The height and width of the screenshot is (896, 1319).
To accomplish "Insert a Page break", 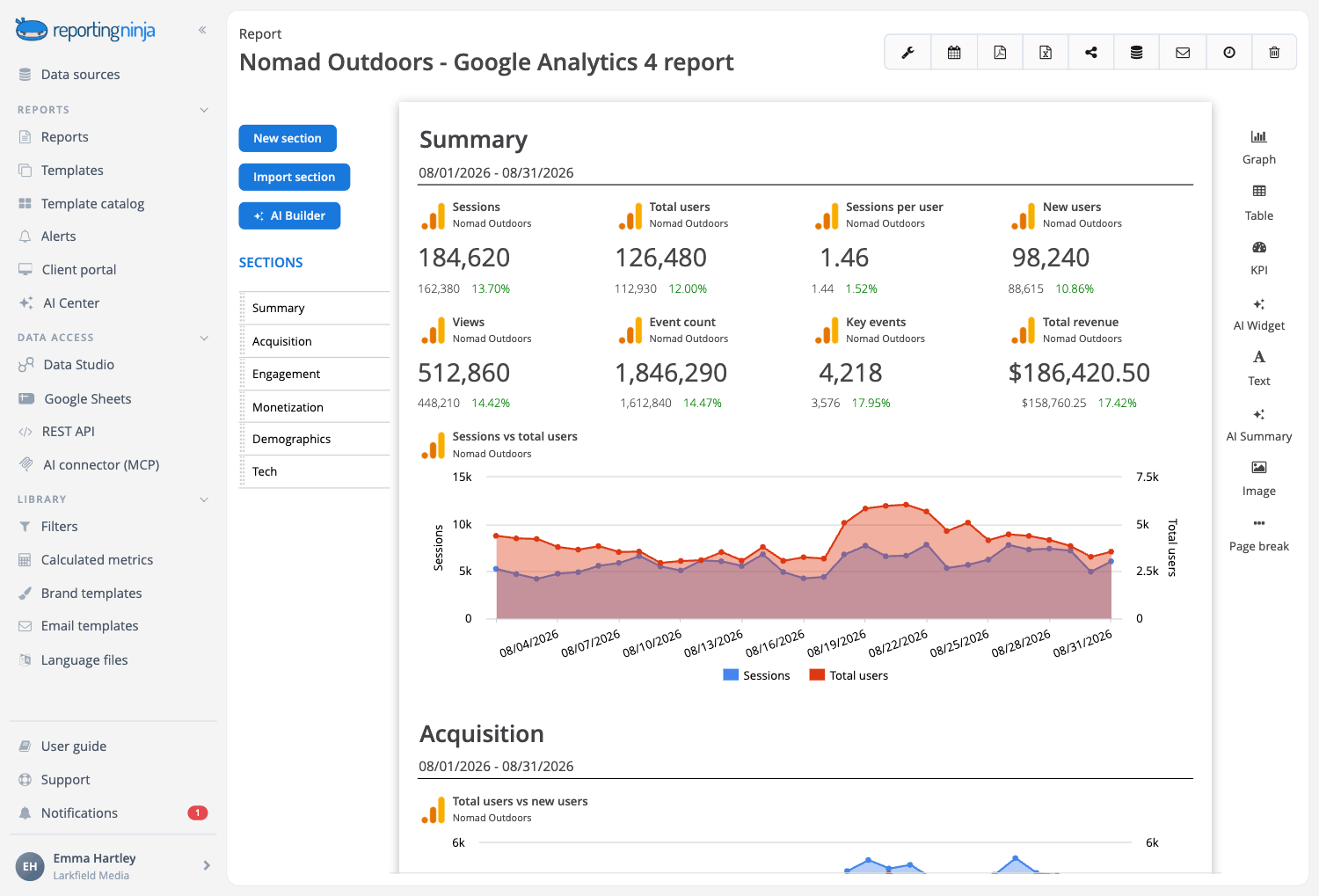I will coord(1259,534).
